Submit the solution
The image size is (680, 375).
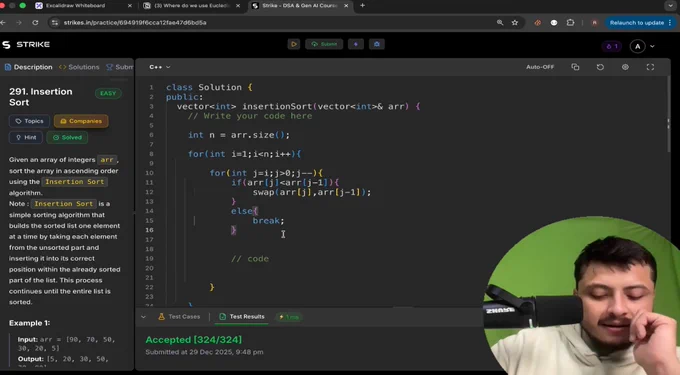point(324,44)
